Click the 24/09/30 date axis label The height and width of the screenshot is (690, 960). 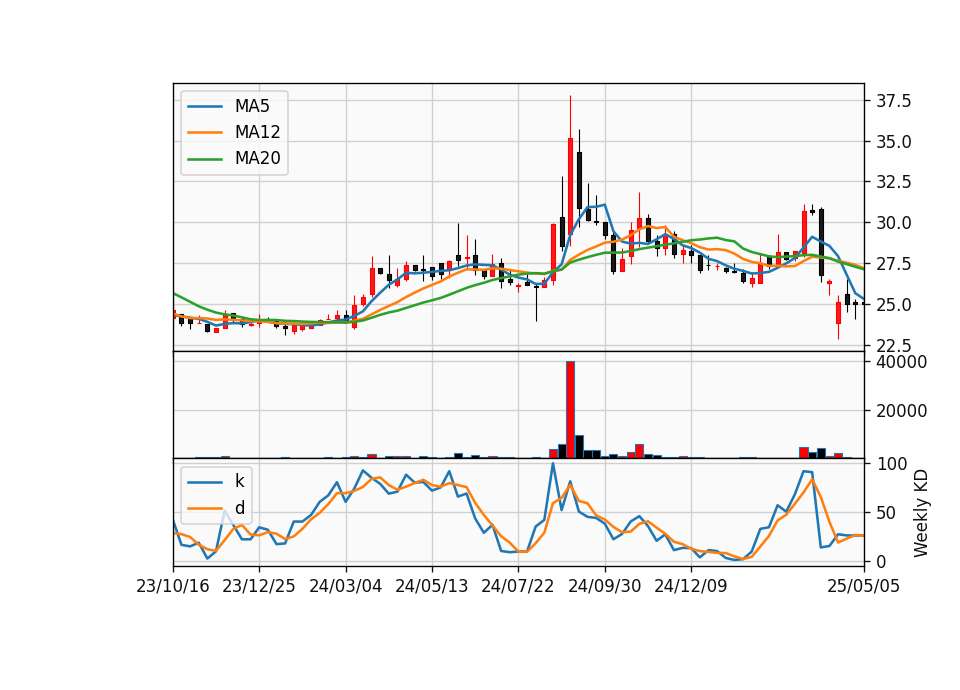(604, 586)
